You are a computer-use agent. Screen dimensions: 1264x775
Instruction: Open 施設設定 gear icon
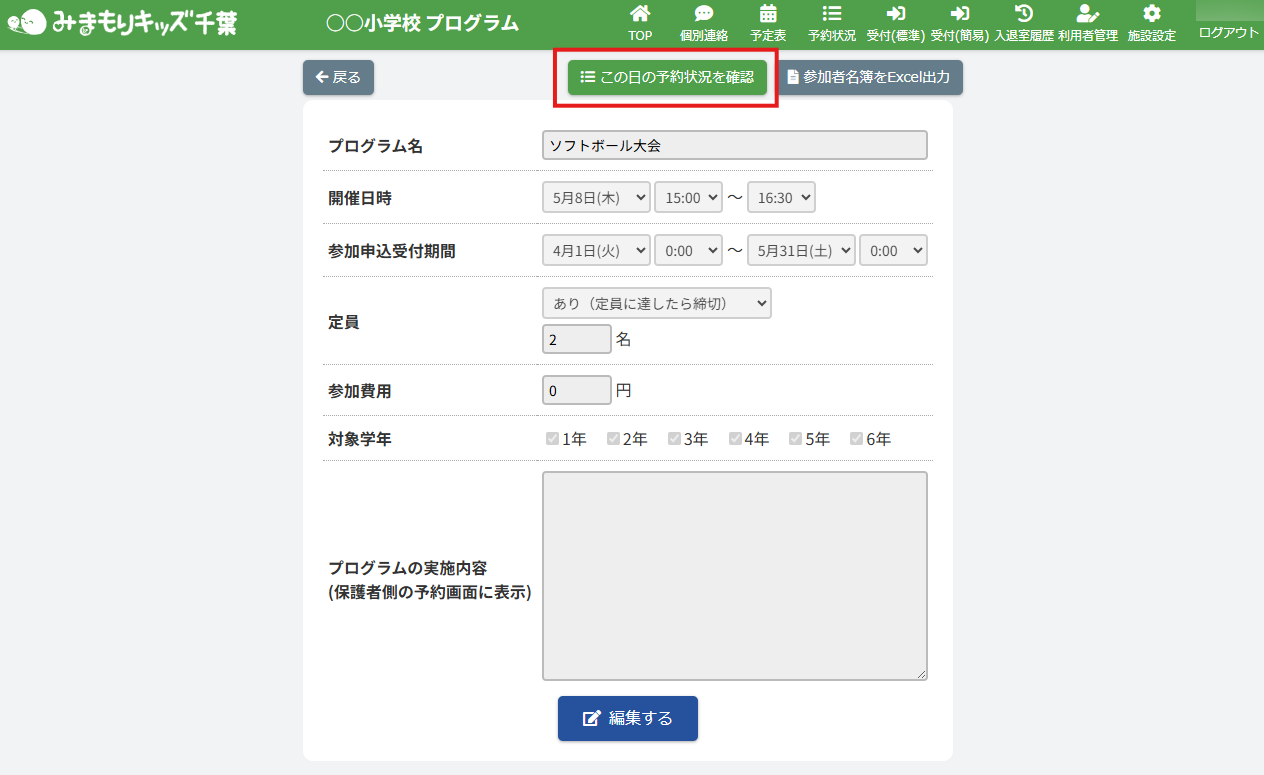(x=1151, y=14)
